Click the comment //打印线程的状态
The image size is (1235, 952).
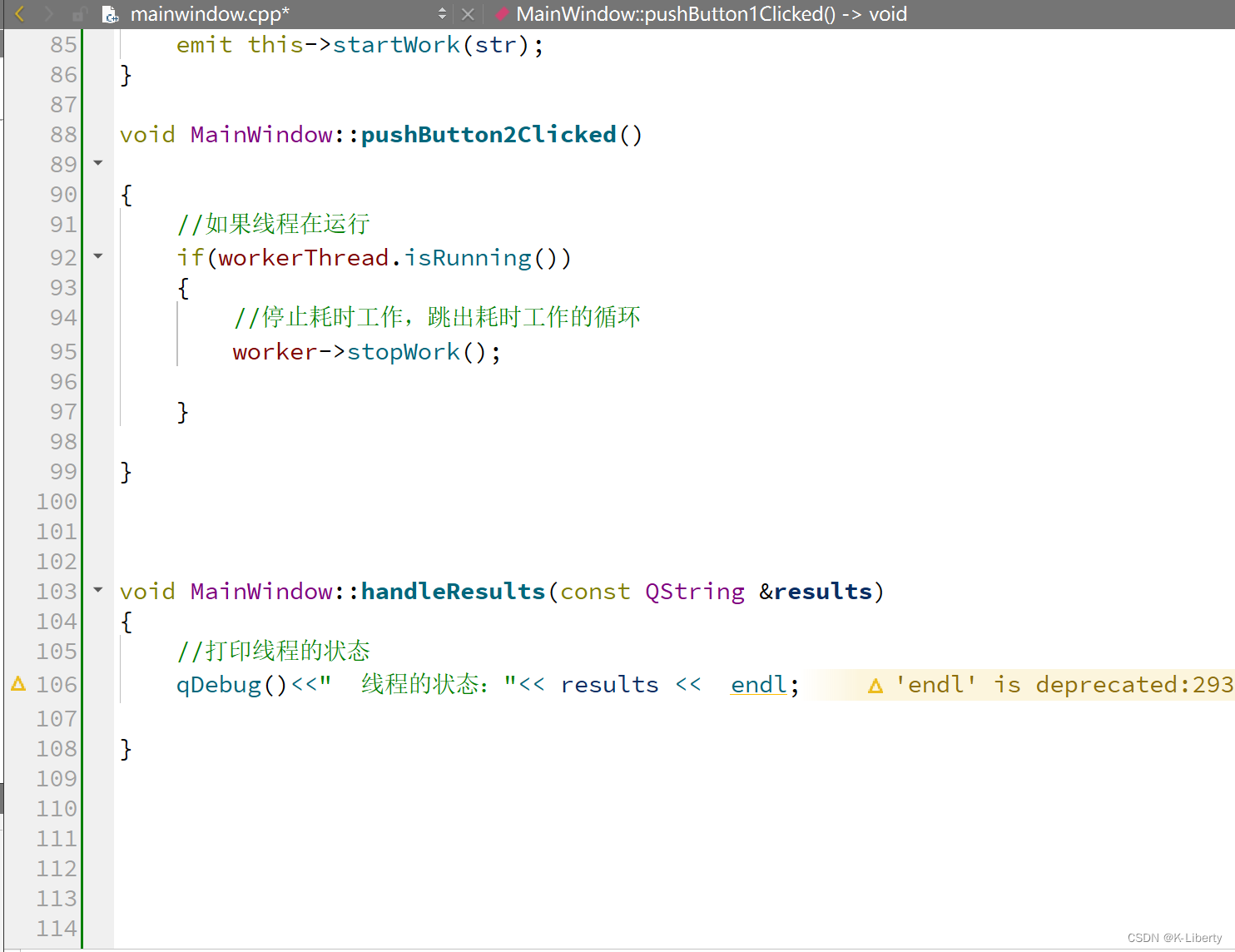[274, 651]
